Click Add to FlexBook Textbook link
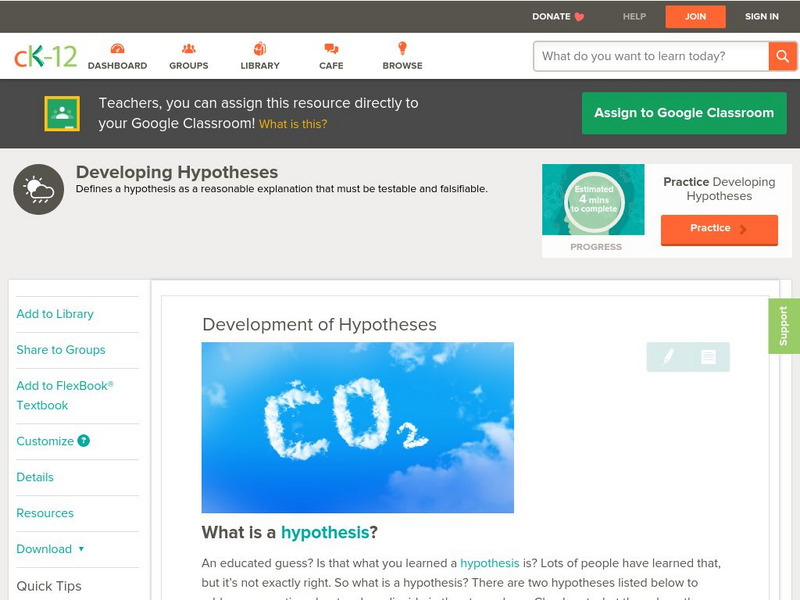This screenshot has height=600, width=800. (x=65, y=395)
